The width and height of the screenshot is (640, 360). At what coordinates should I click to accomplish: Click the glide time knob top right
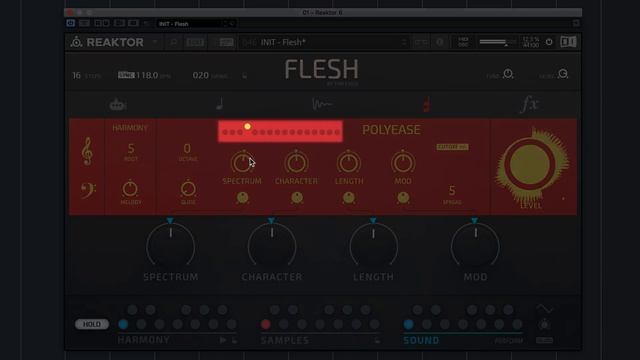pyautogui.click(x=563, y=74)
